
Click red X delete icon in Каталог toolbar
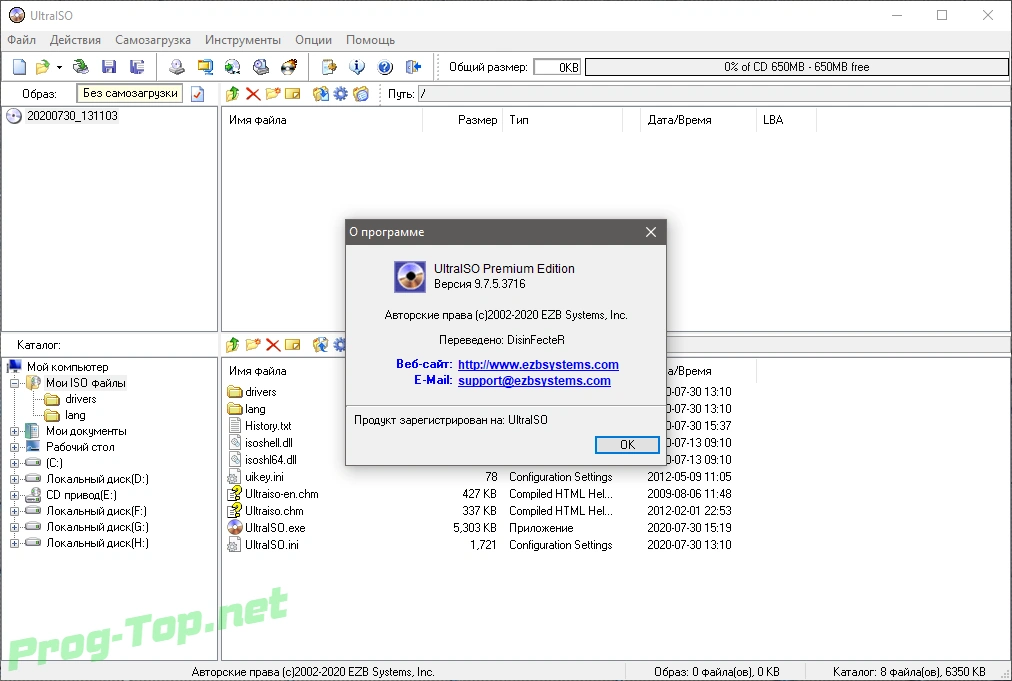(x=273, y=345)
